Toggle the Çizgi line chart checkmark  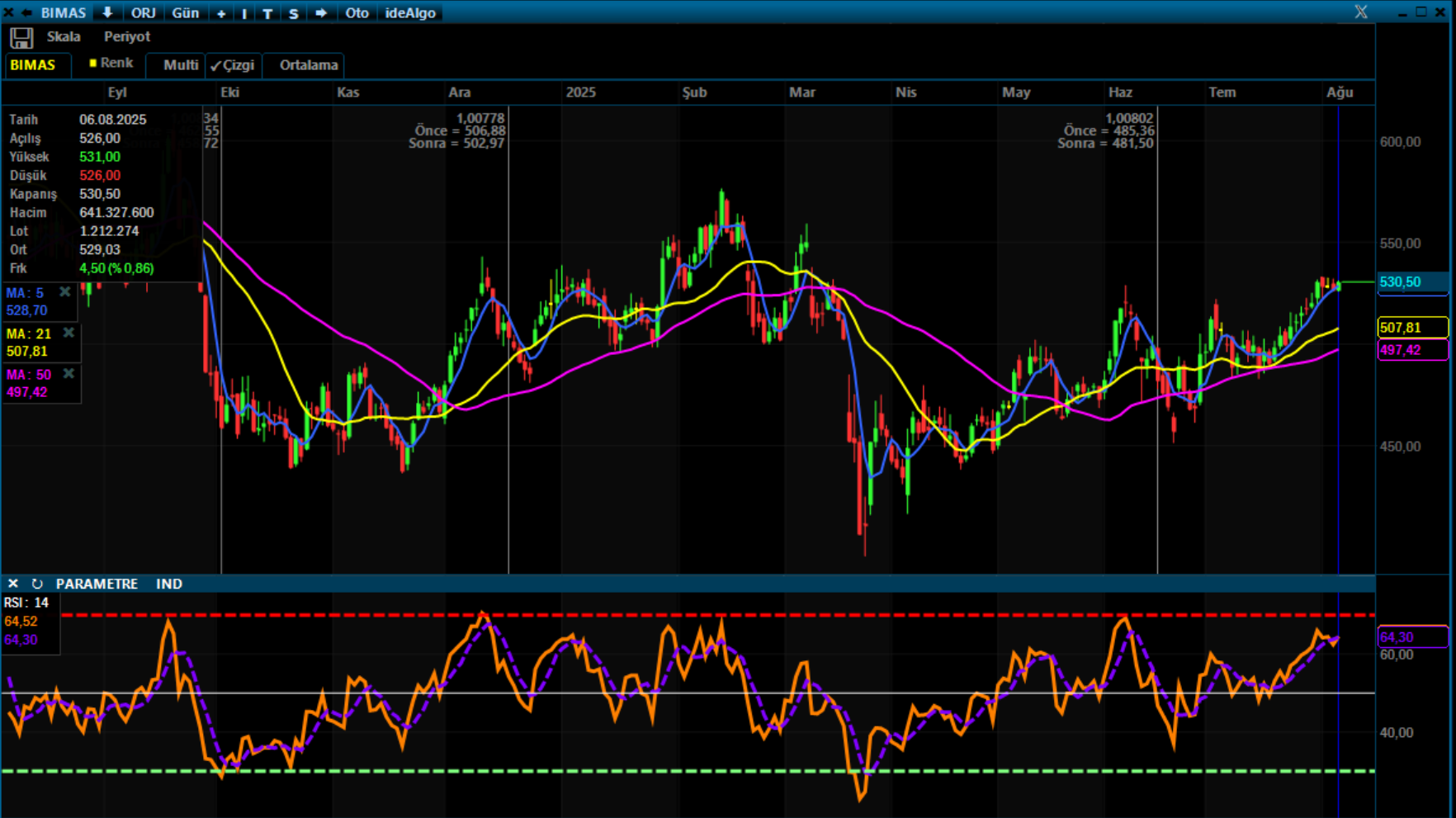pyautogui.click(x=233, y=65)
